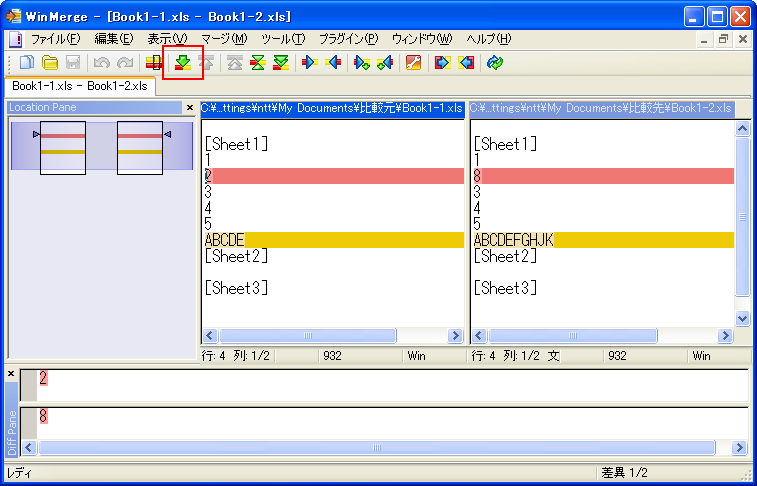Click Copy to Left arrow icon

coord(333,63)
